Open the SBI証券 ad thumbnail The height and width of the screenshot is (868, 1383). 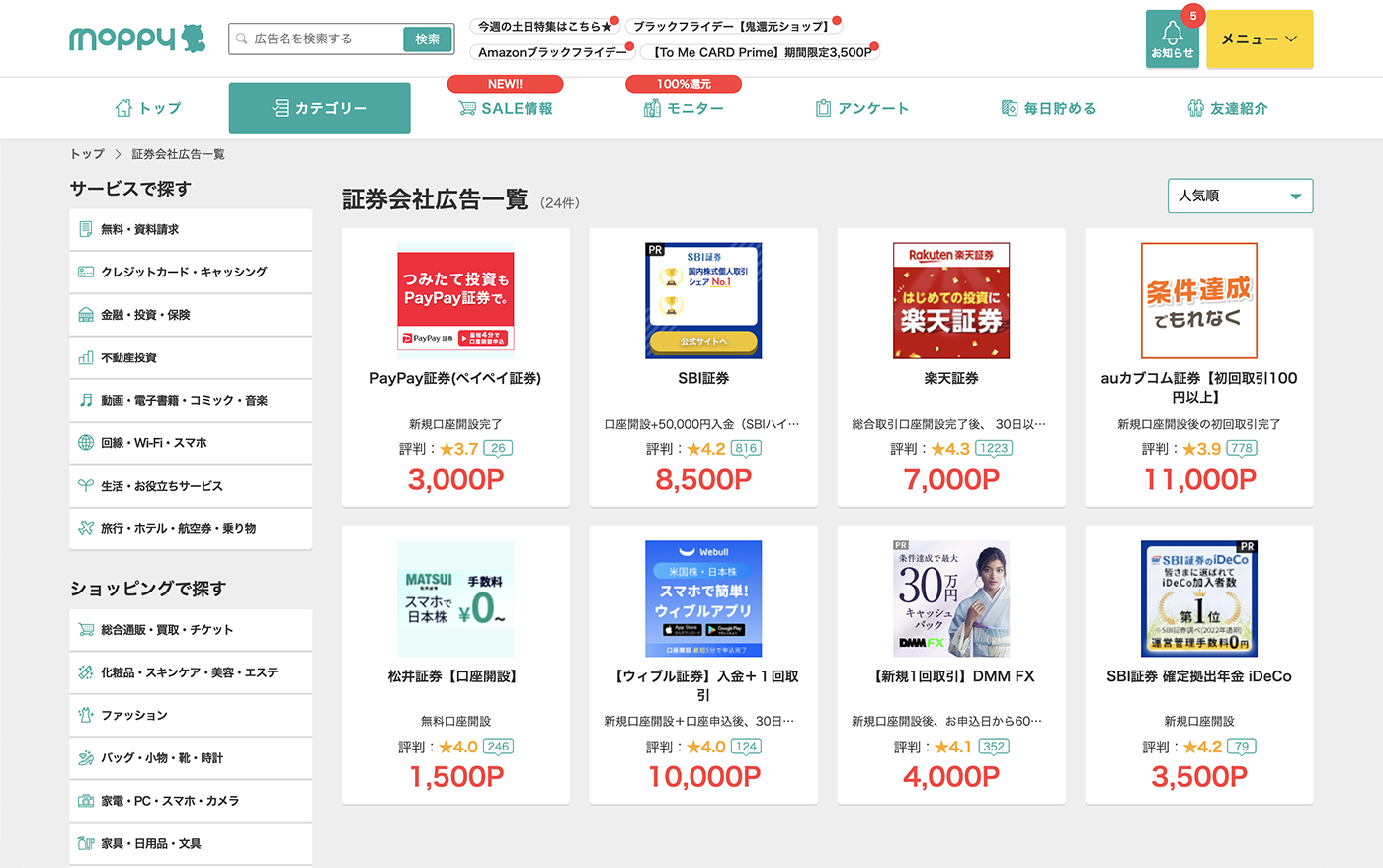[703, 300]
